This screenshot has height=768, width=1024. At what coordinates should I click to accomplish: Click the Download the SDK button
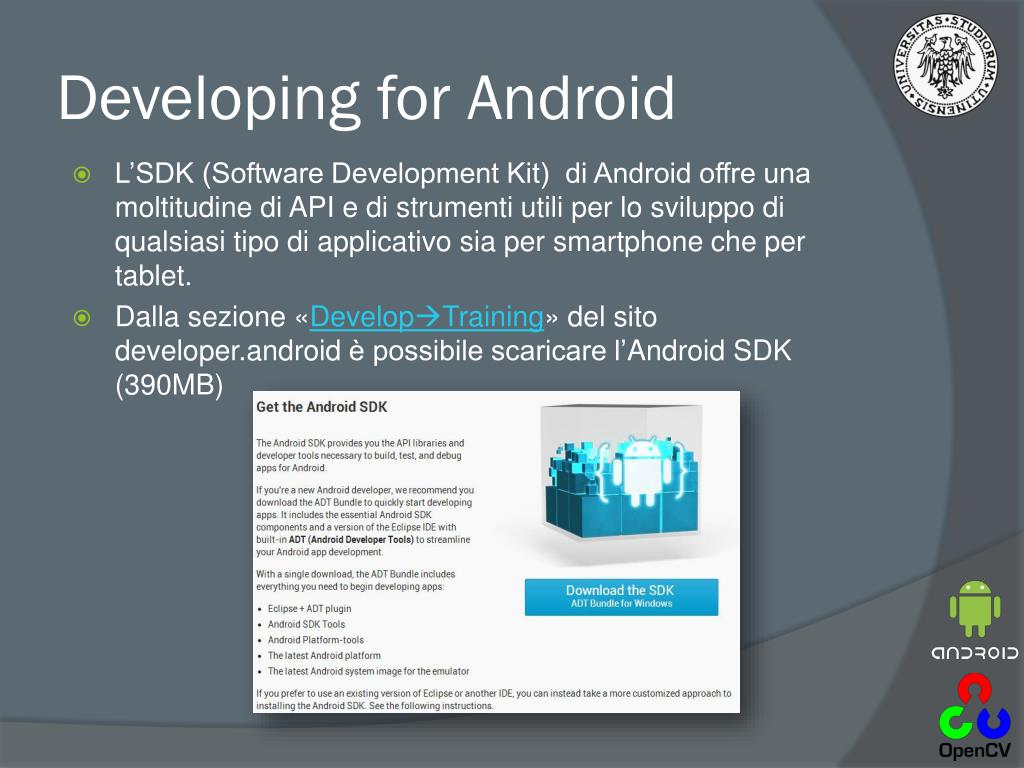tap(621, 596)
